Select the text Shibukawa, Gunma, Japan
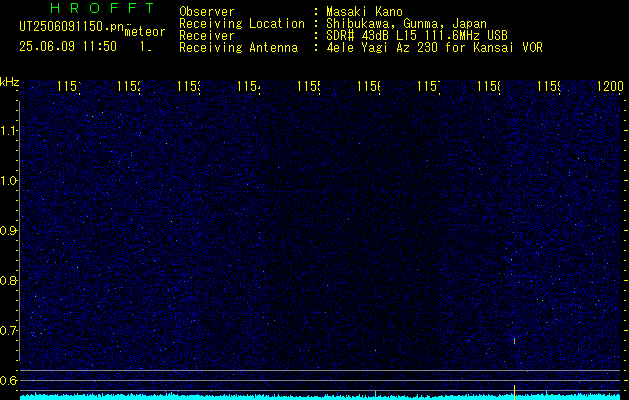The height and width of the screenshot is (400, 629). 406,24
